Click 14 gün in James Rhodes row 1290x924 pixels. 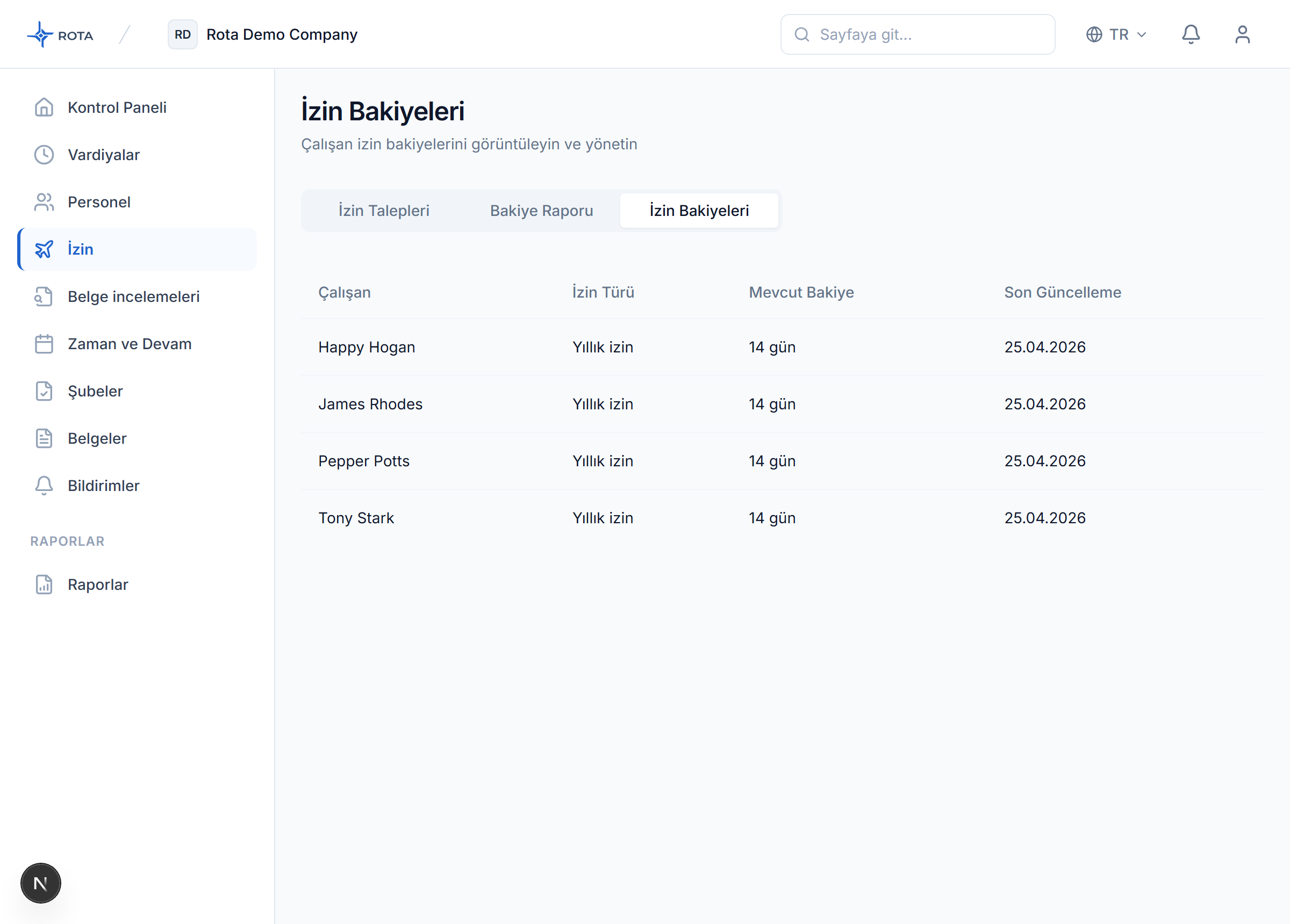772,405
